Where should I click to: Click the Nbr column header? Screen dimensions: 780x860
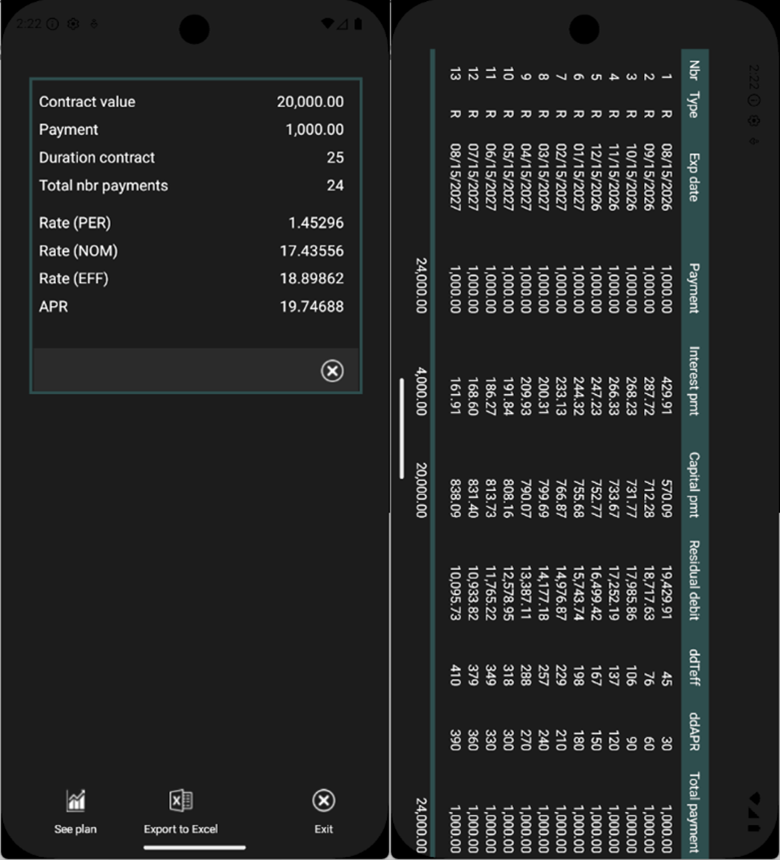point(694,70)
